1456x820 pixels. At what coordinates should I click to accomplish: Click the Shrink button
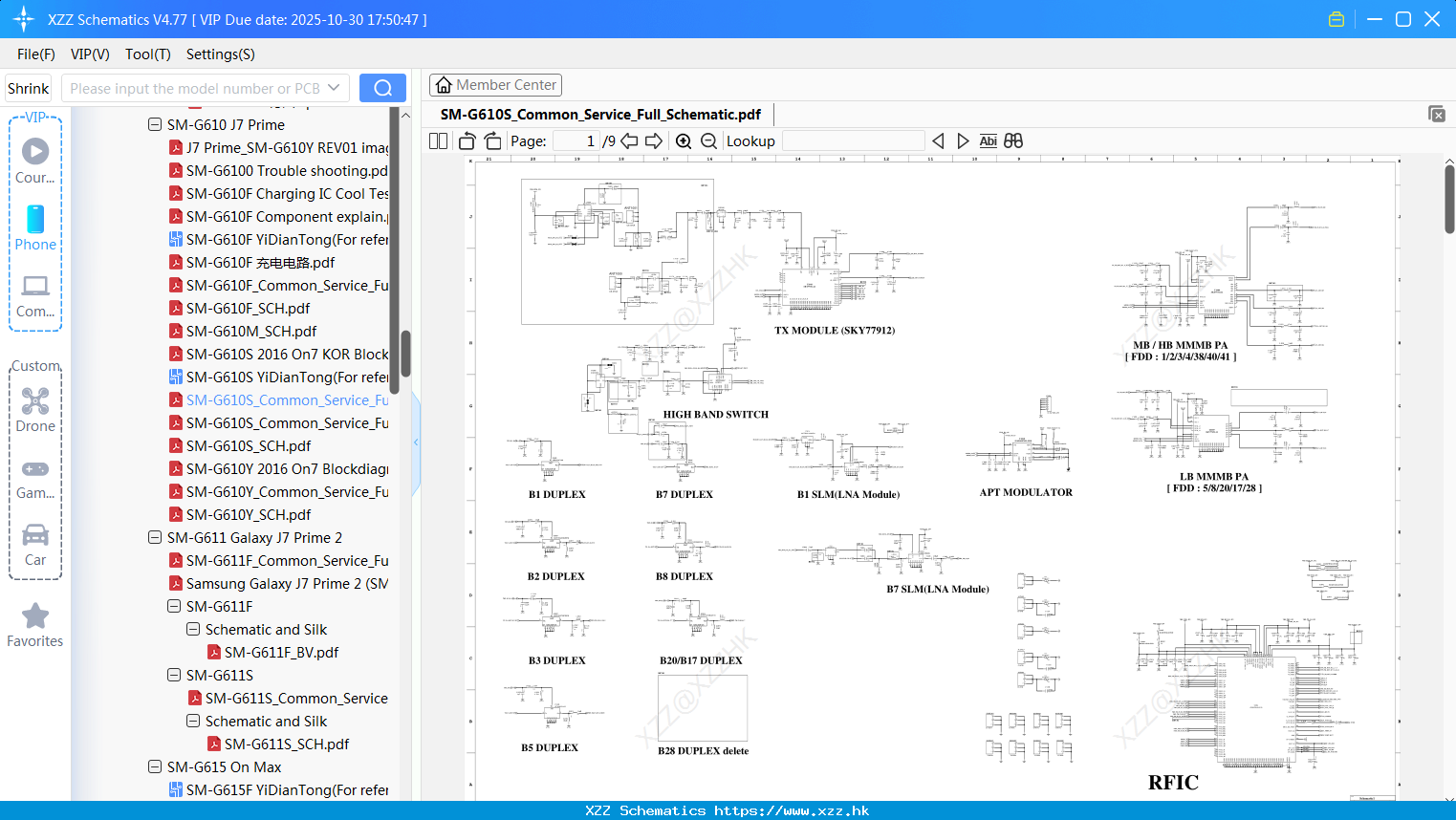[28, 88]
